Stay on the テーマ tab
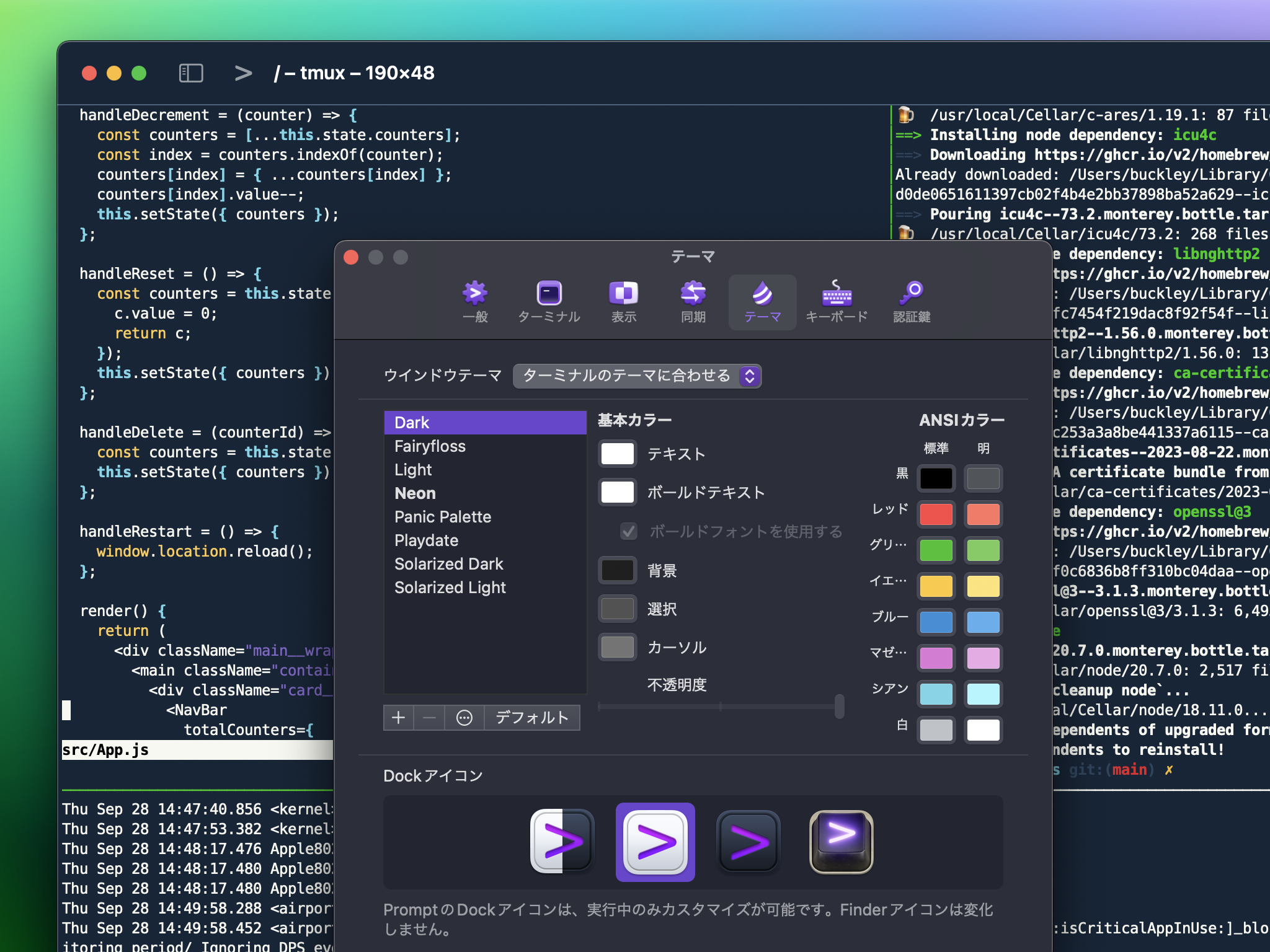The image size is (1270, 952). click(x=762, y=302)
